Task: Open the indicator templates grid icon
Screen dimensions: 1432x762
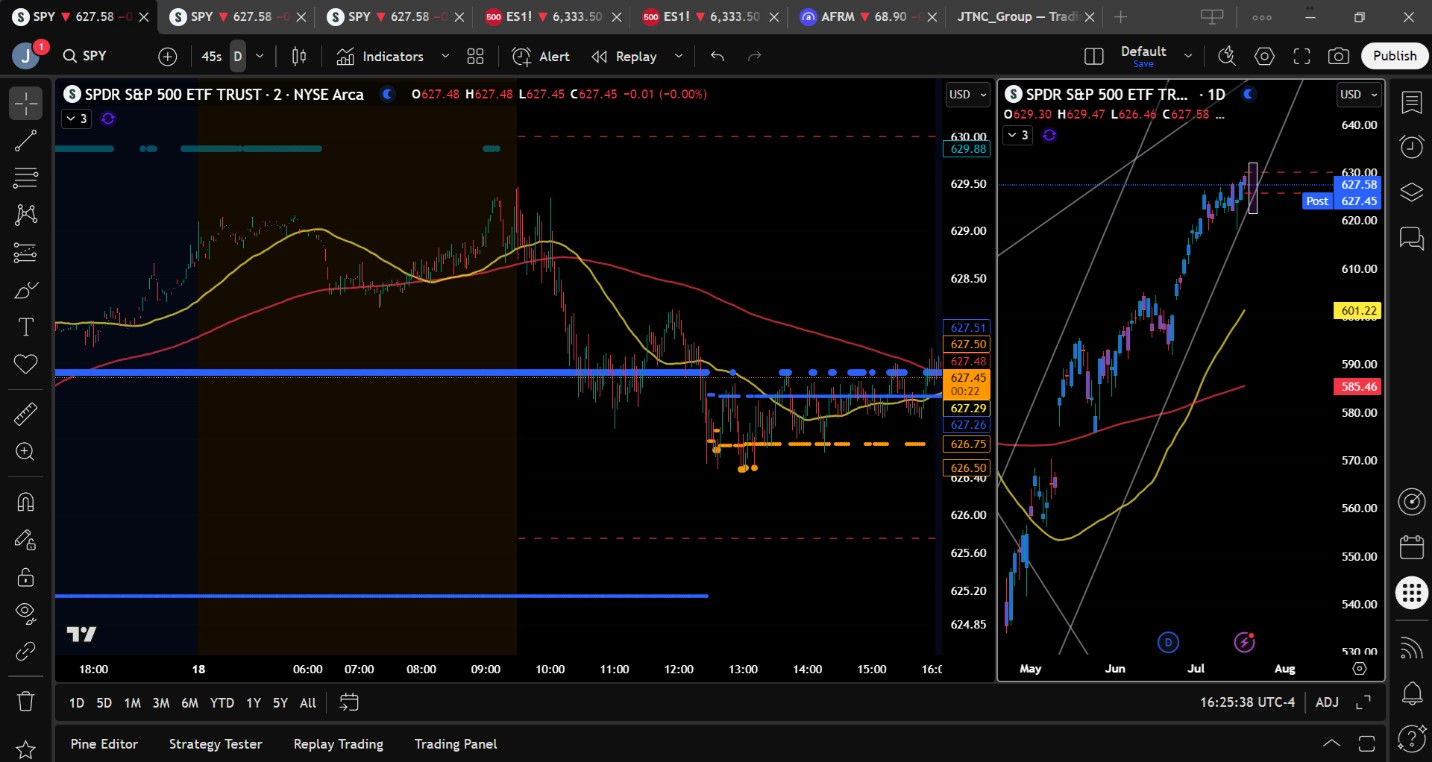Action: (x=475, y=56)
